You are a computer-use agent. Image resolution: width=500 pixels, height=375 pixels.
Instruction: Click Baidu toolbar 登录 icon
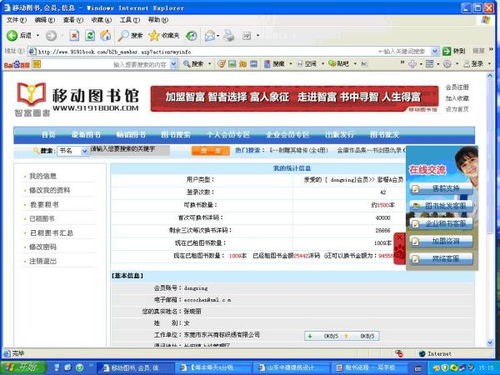click(x=474, y=64)
